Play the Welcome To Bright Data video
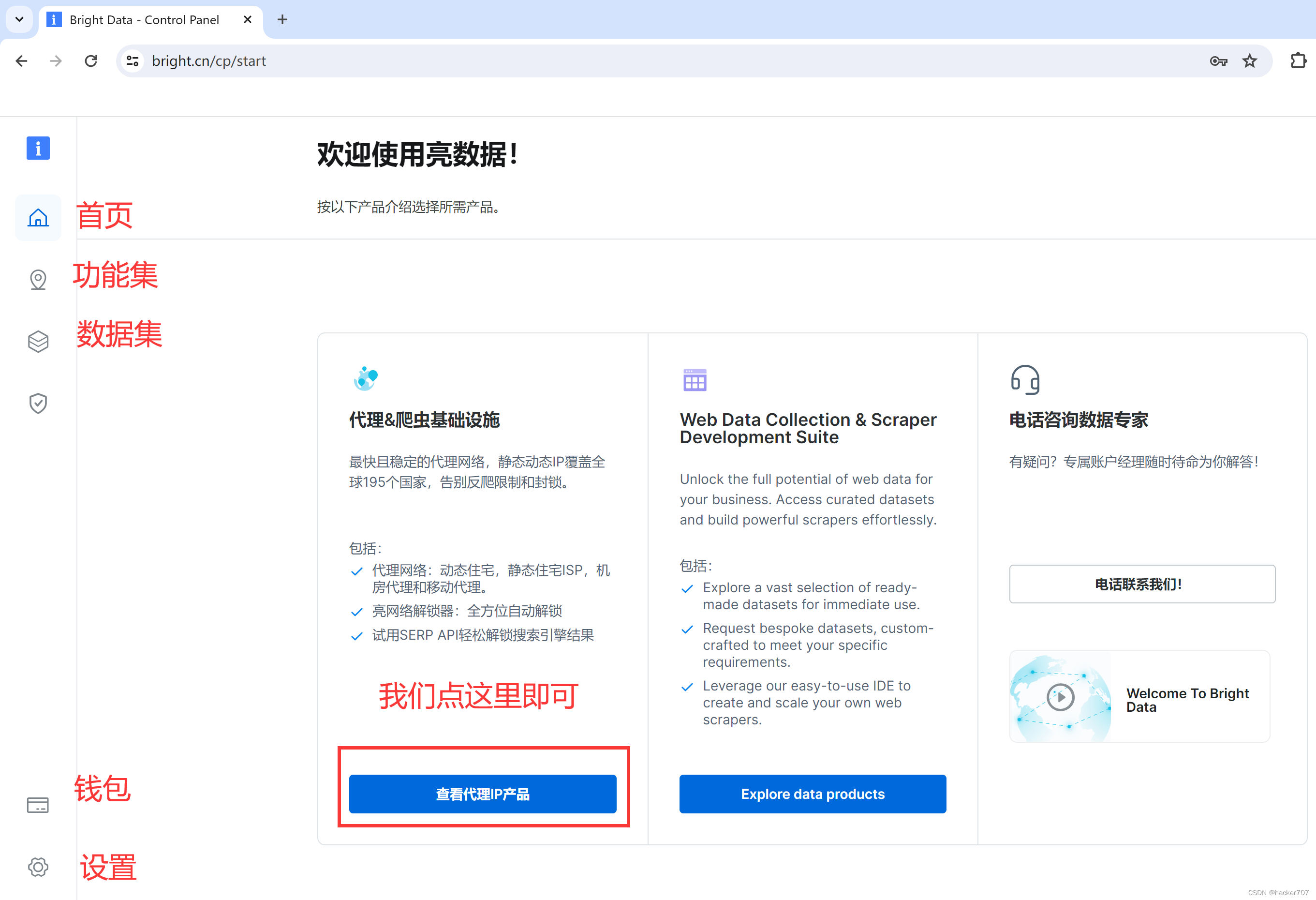Viewport: 1316px width, 900px height. click(x=1060, y=697)
